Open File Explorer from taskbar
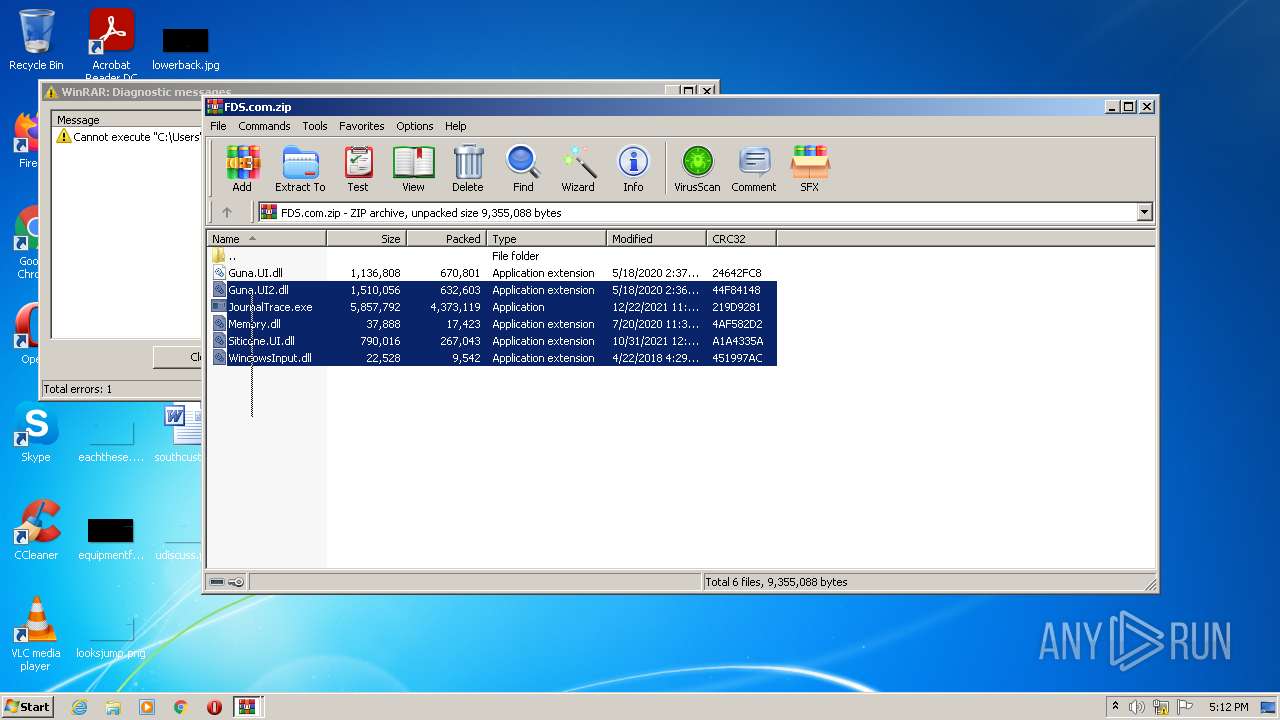 pos(113,707)
